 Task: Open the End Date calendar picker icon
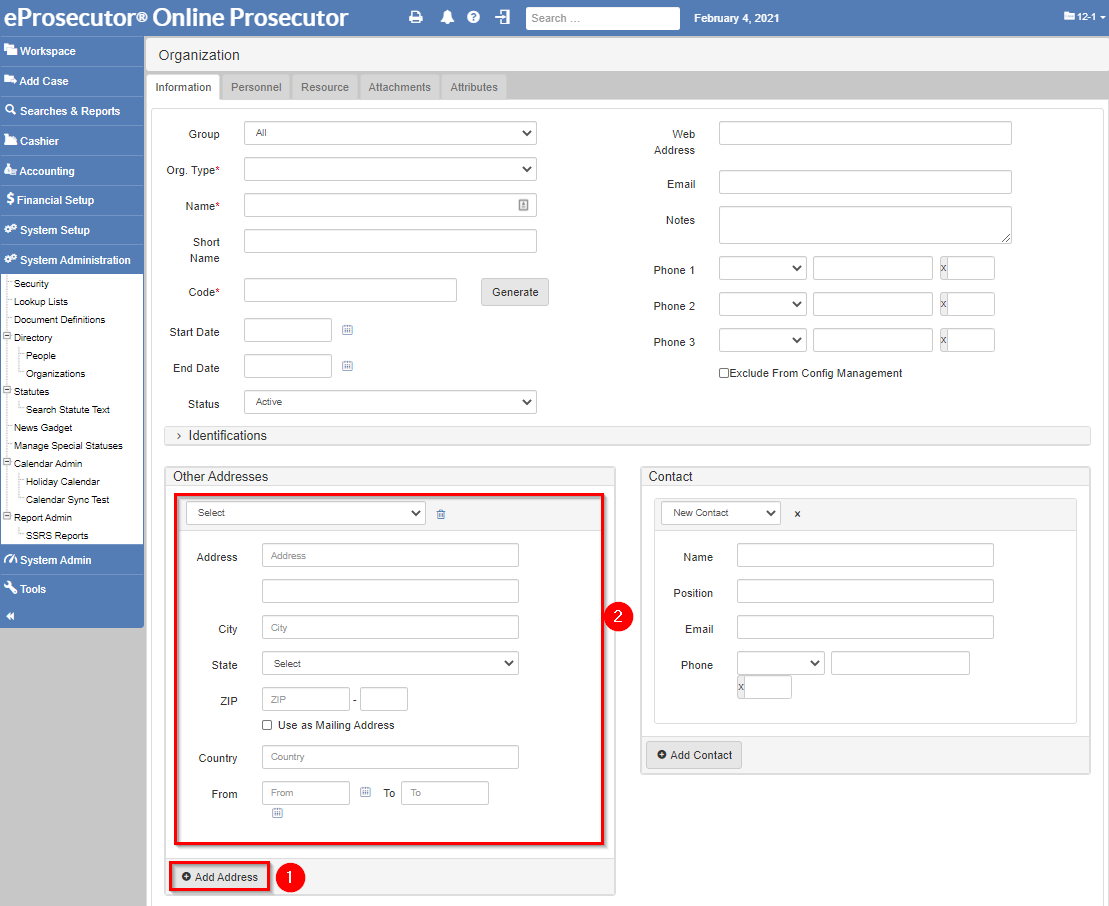click(x=347, y=365)
